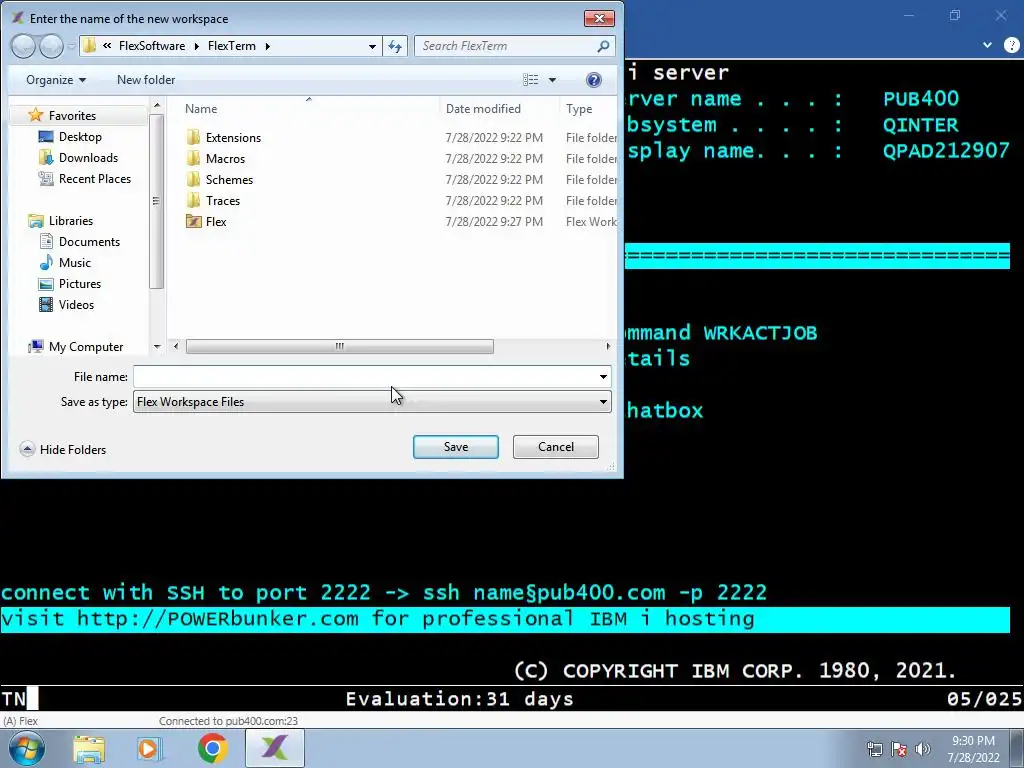Click the '(A) Flex' status bar label
The width and height of the screenshot is (1024, 768).
pyautogui.click(x=20, y=721)
